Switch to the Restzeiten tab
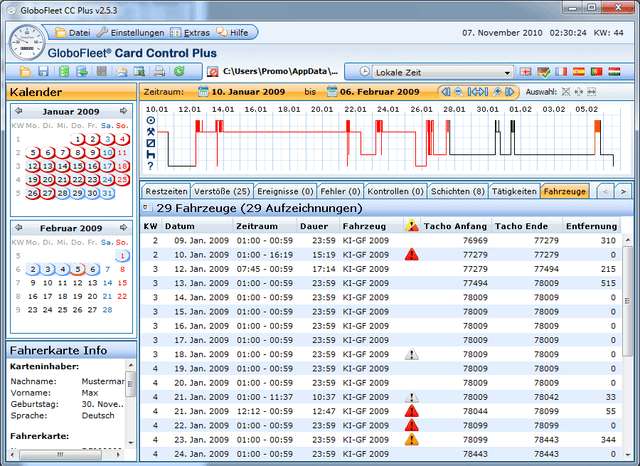This screenshot has height=466, width=640. tap(166, 191)
